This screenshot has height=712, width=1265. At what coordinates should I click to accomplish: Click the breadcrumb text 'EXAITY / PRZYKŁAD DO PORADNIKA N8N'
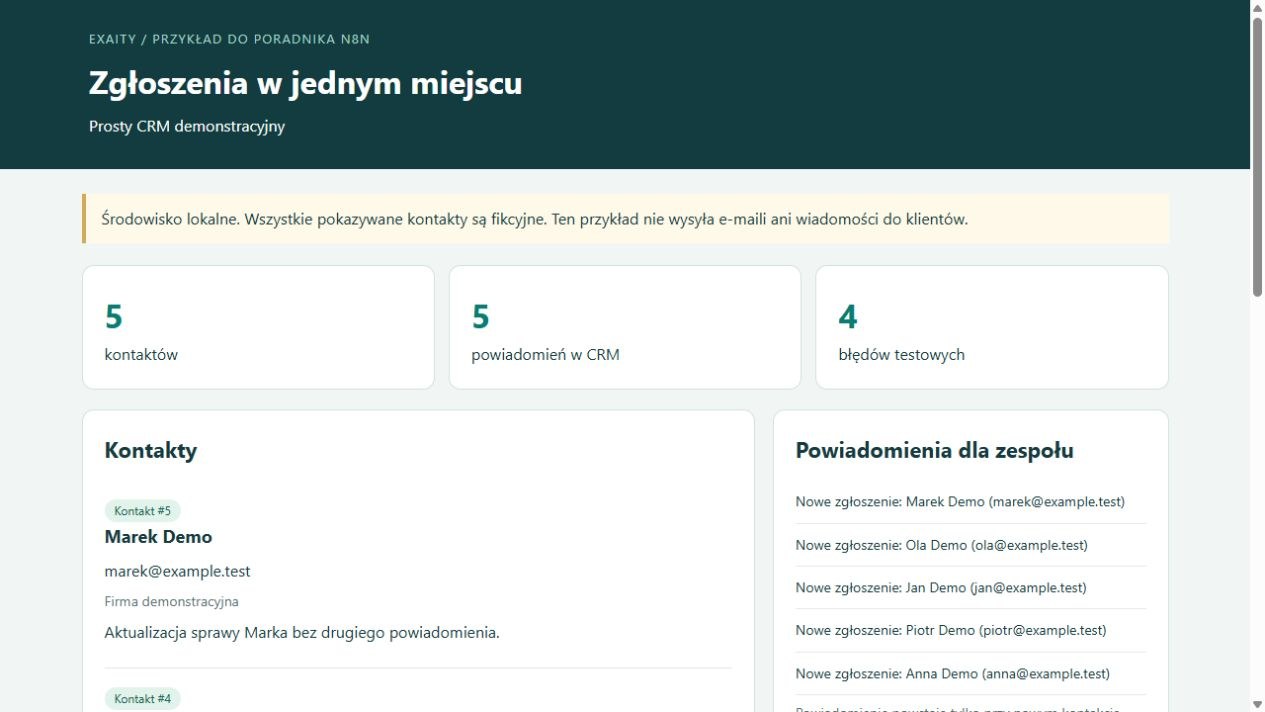coord(229,39)
